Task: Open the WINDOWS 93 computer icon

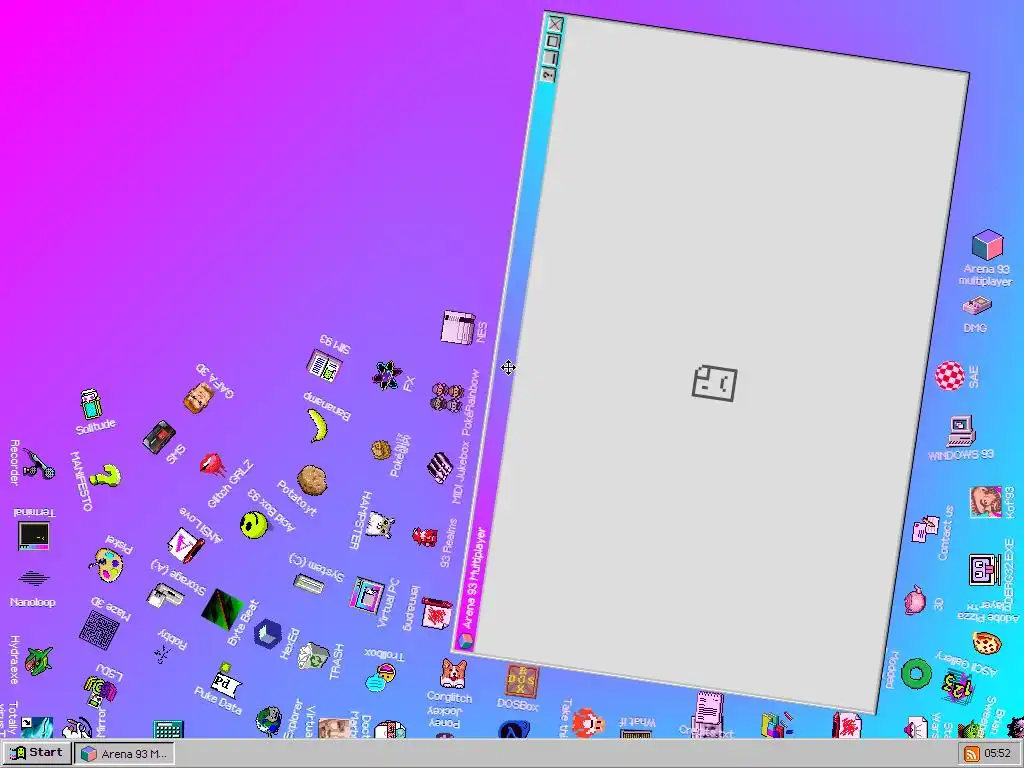Action: click(x=961, y=431)
